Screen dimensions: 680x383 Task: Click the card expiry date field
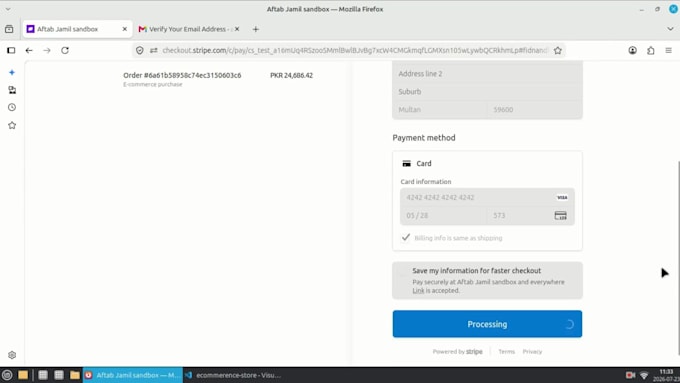click(x=443, y=216)
